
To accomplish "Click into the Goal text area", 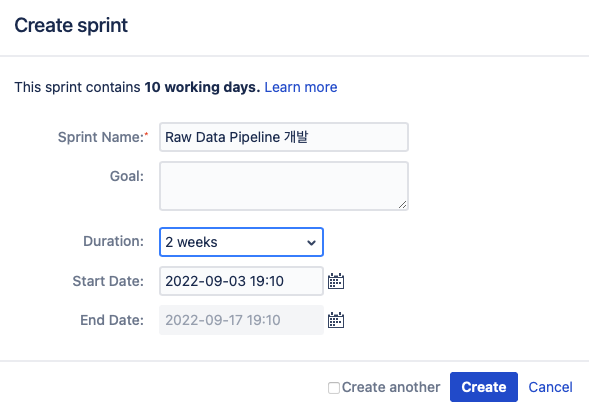I will click(284, 186).
